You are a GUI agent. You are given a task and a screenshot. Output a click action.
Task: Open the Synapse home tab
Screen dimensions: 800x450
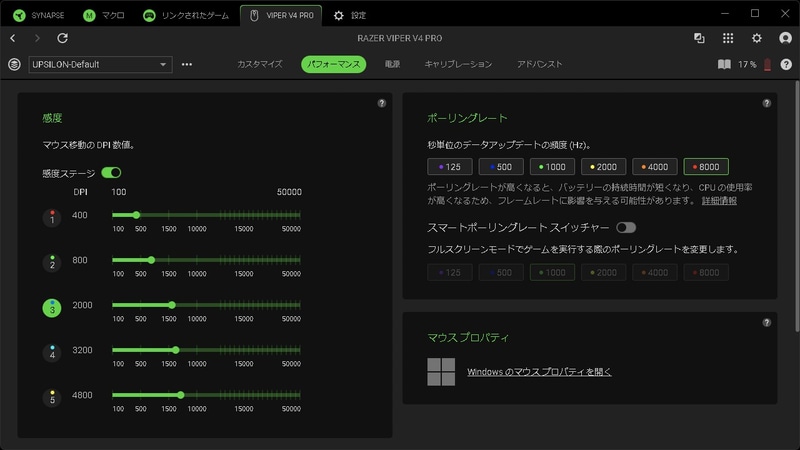point(39,15)
